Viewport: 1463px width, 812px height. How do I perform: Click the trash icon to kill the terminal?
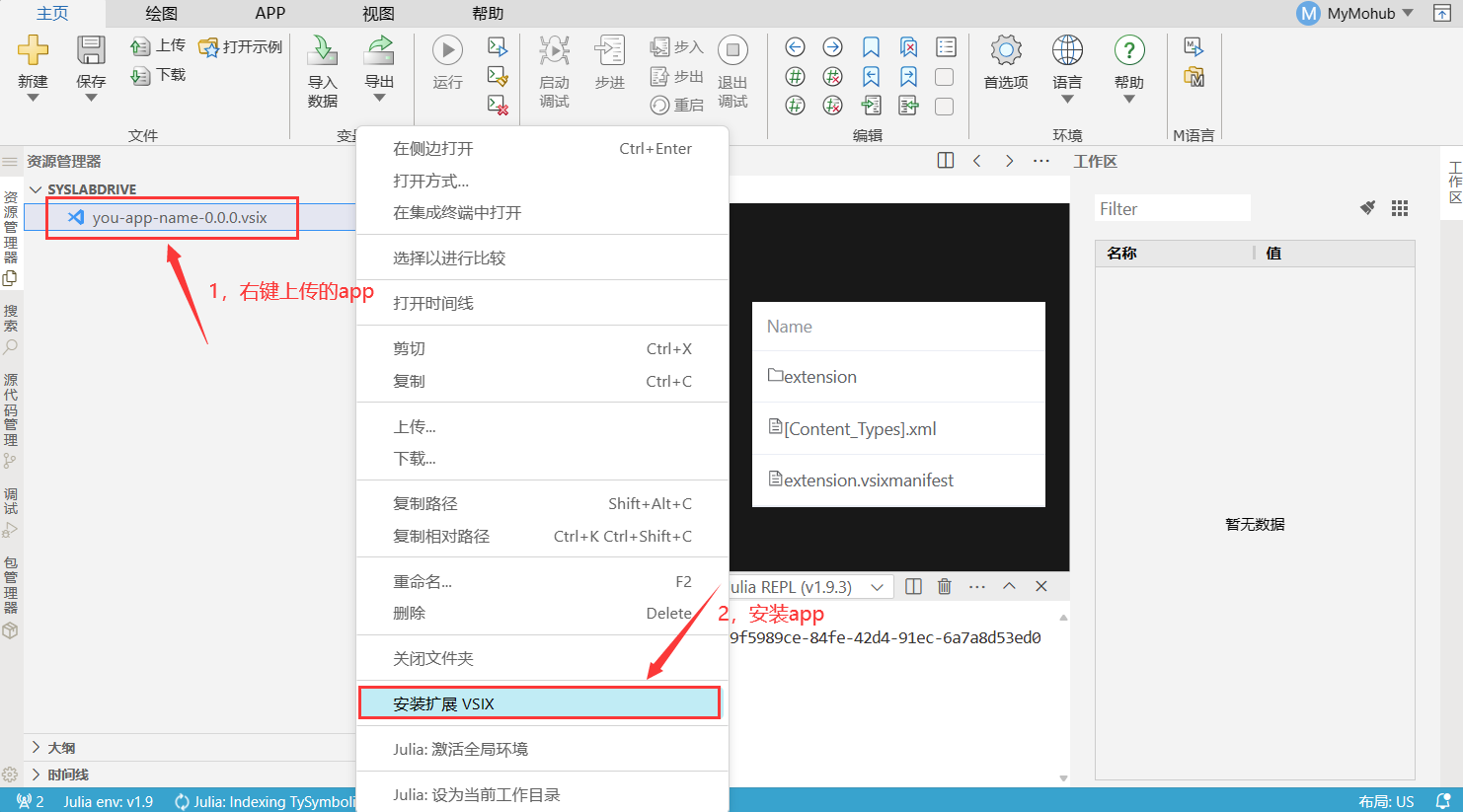tap(944, 586)
